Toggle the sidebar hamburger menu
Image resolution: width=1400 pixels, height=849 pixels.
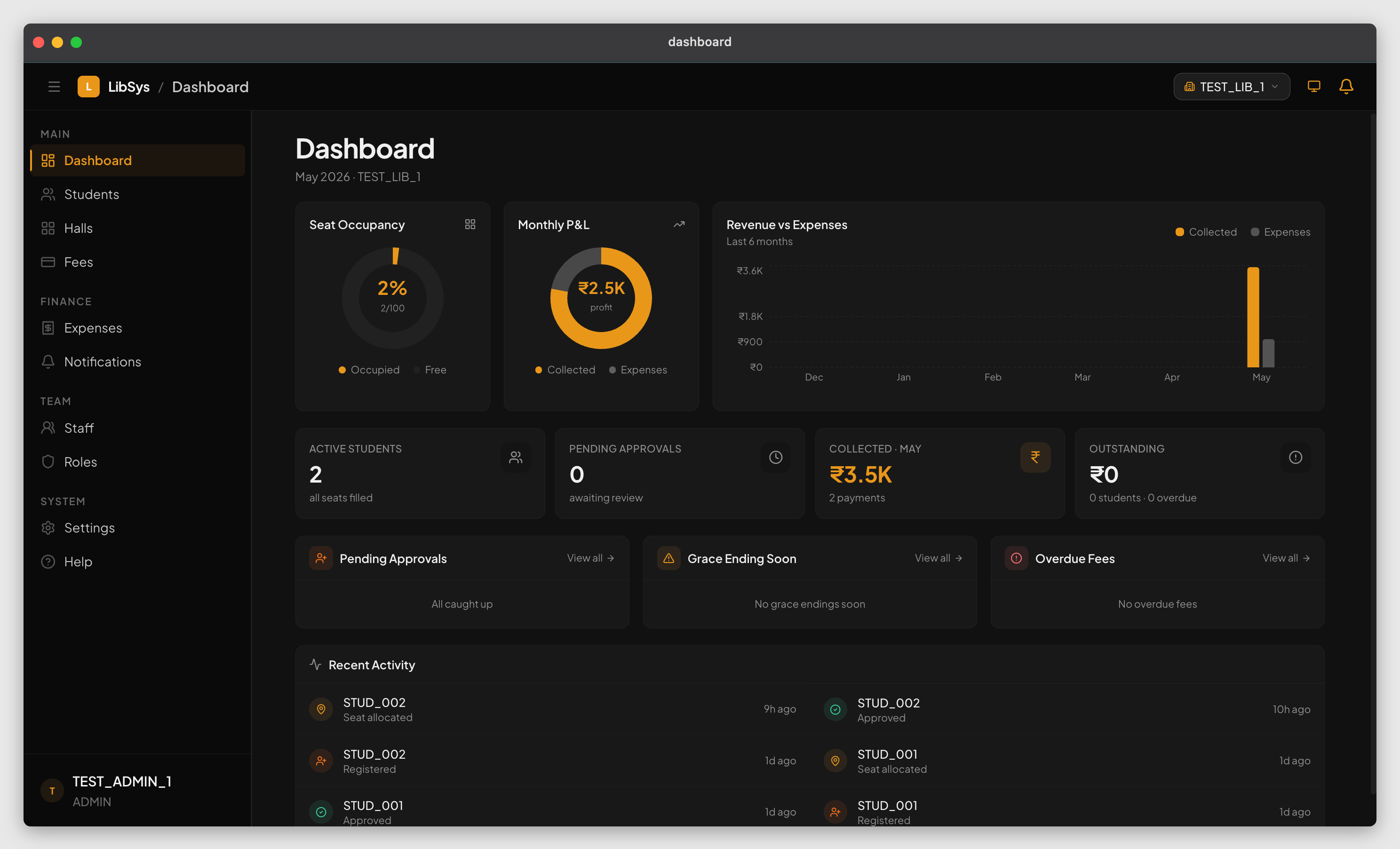(54, 87)
